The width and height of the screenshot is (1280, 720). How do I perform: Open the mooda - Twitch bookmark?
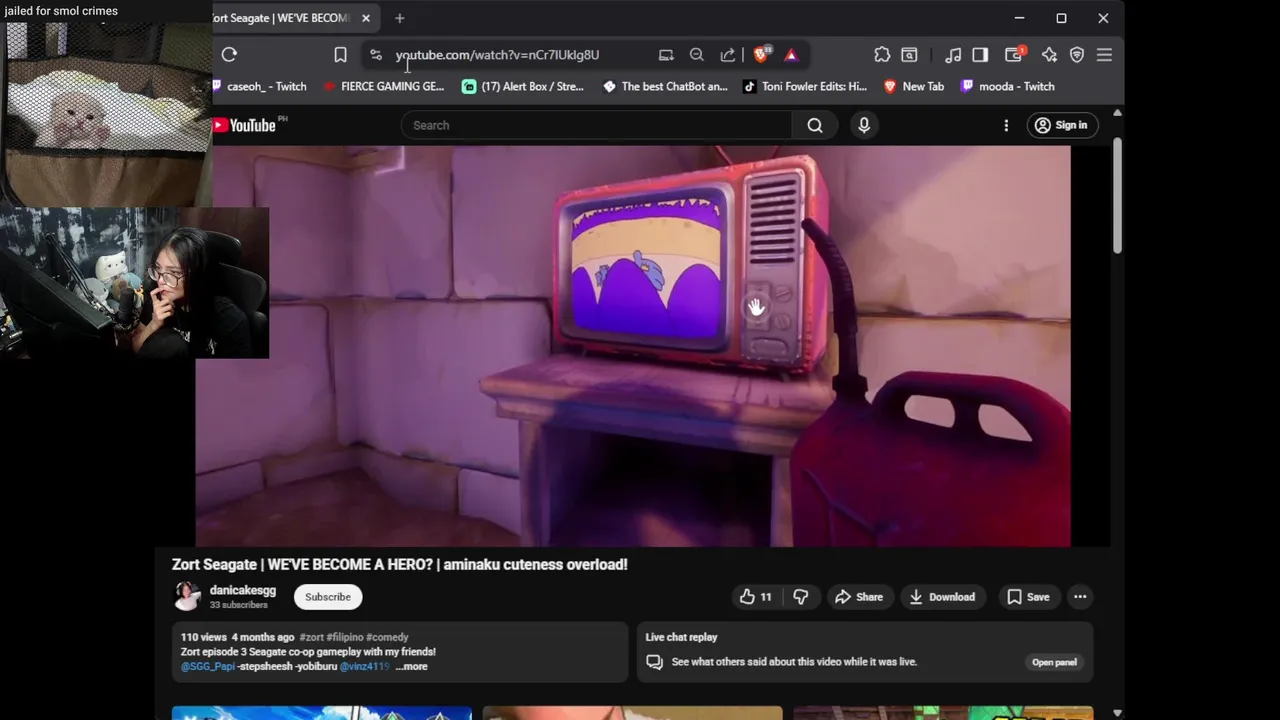1008,86
